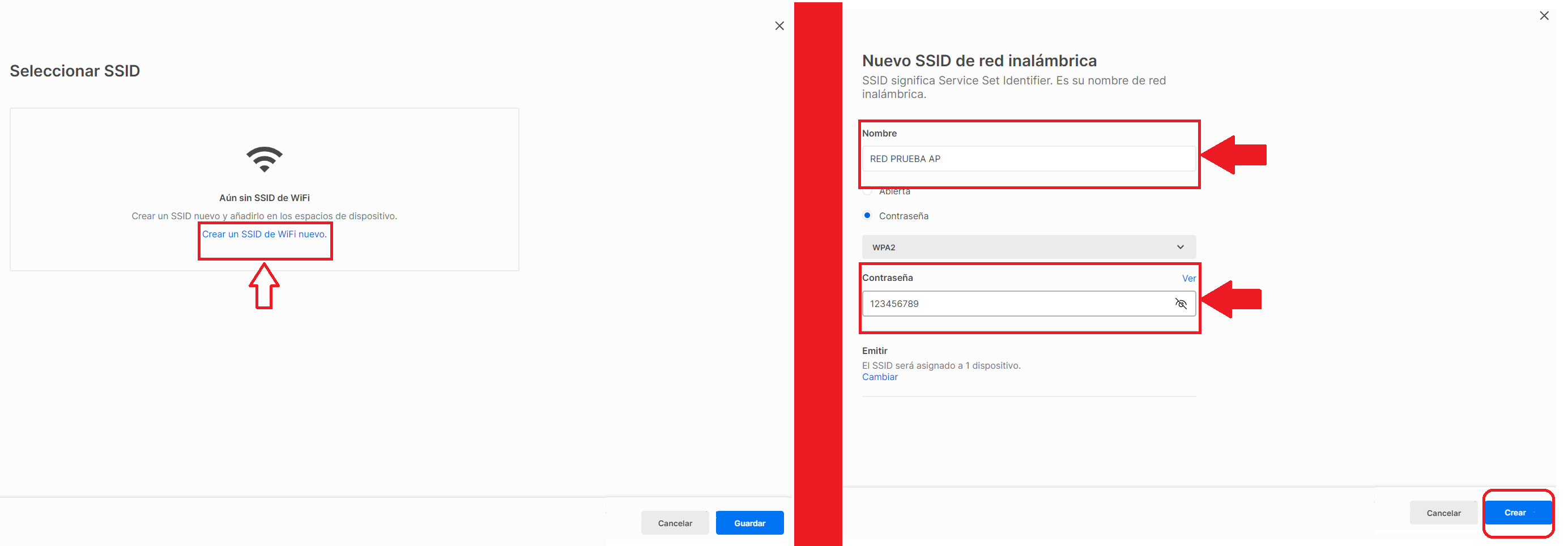The width and height of the screenshot is (1568, 546).
Task: Close the Seleccionar SSID dialog
Action: tap(779, 25)
